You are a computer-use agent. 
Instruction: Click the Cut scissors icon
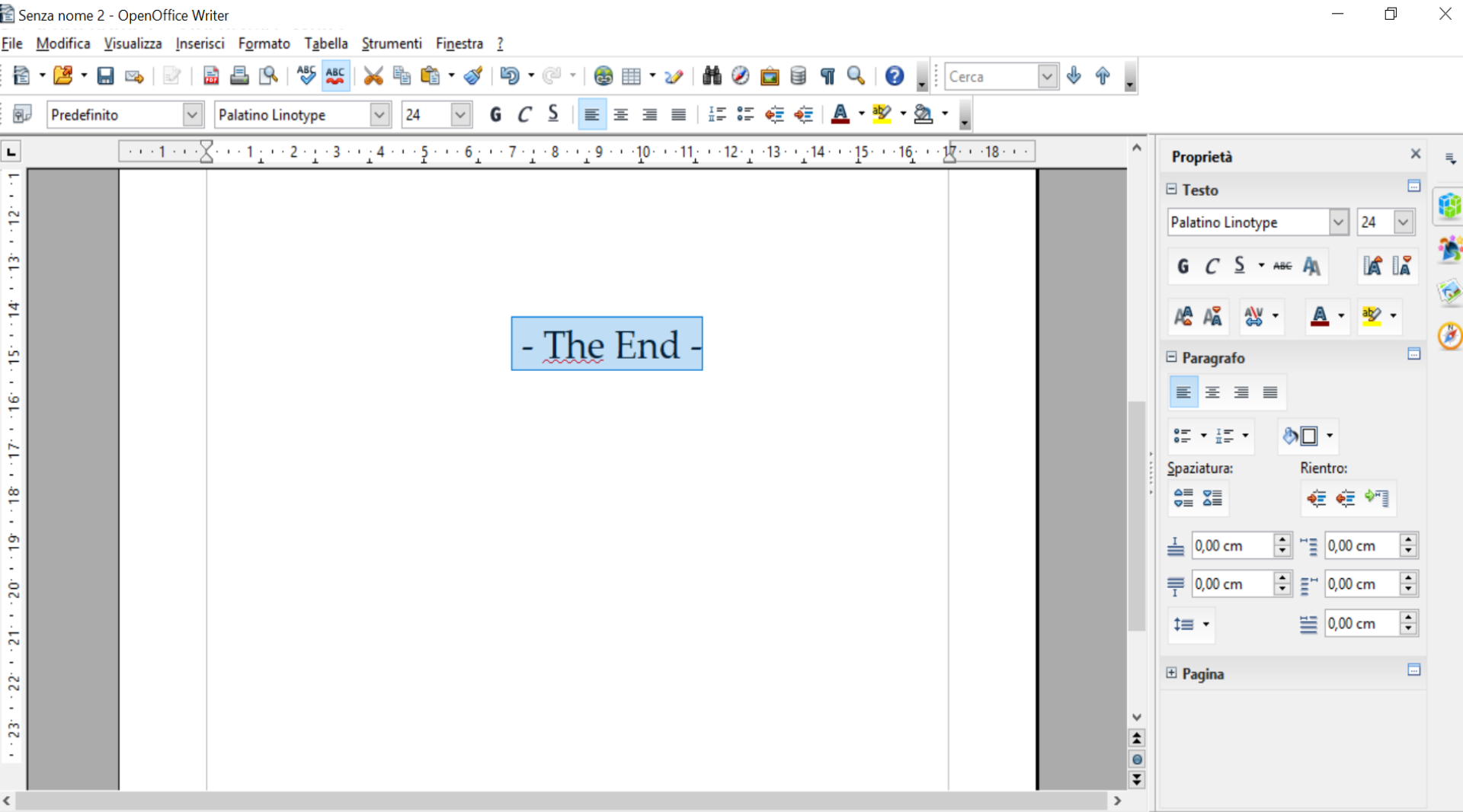click(373, 76)
